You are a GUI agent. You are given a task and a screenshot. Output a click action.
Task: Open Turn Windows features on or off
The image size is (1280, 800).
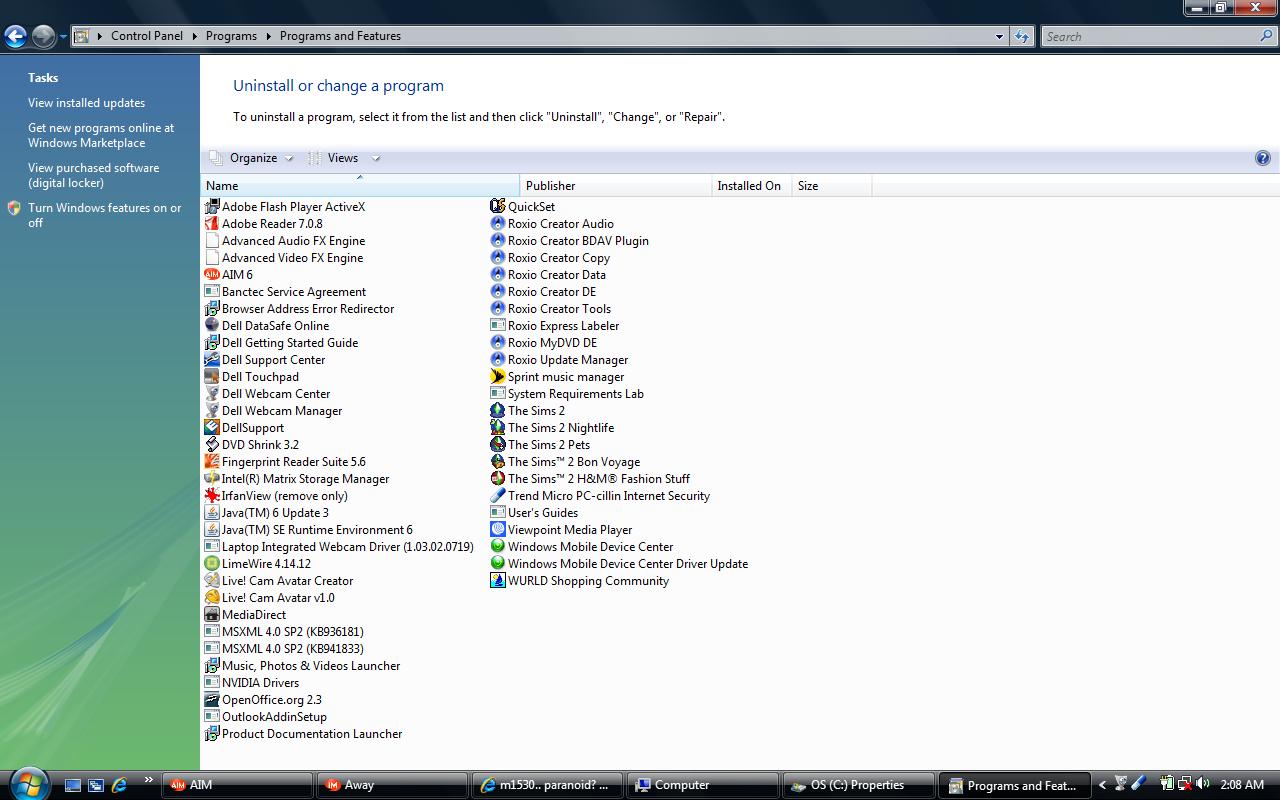[104, 215]
